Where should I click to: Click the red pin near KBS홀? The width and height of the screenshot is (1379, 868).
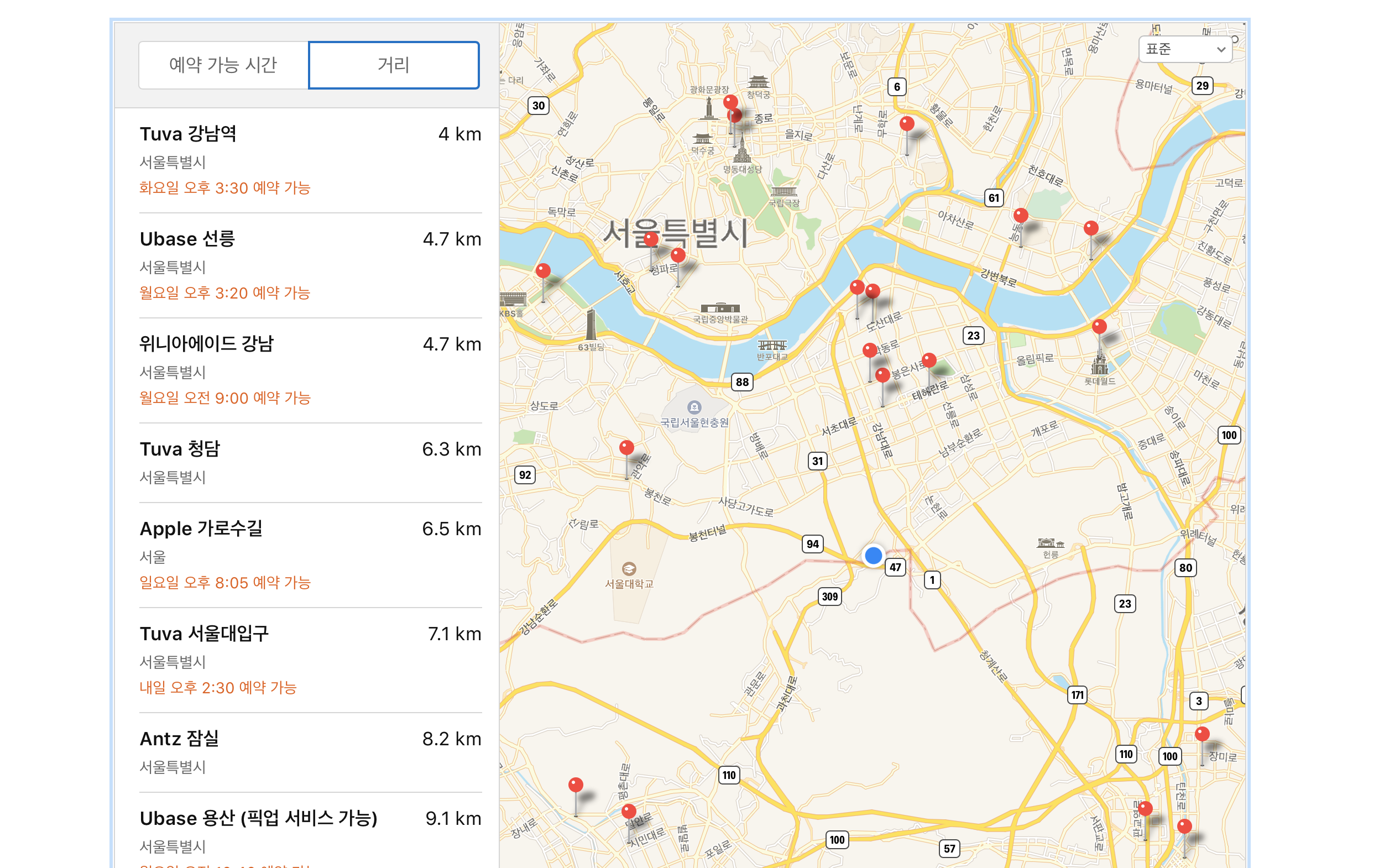click(x=543, y=271)
